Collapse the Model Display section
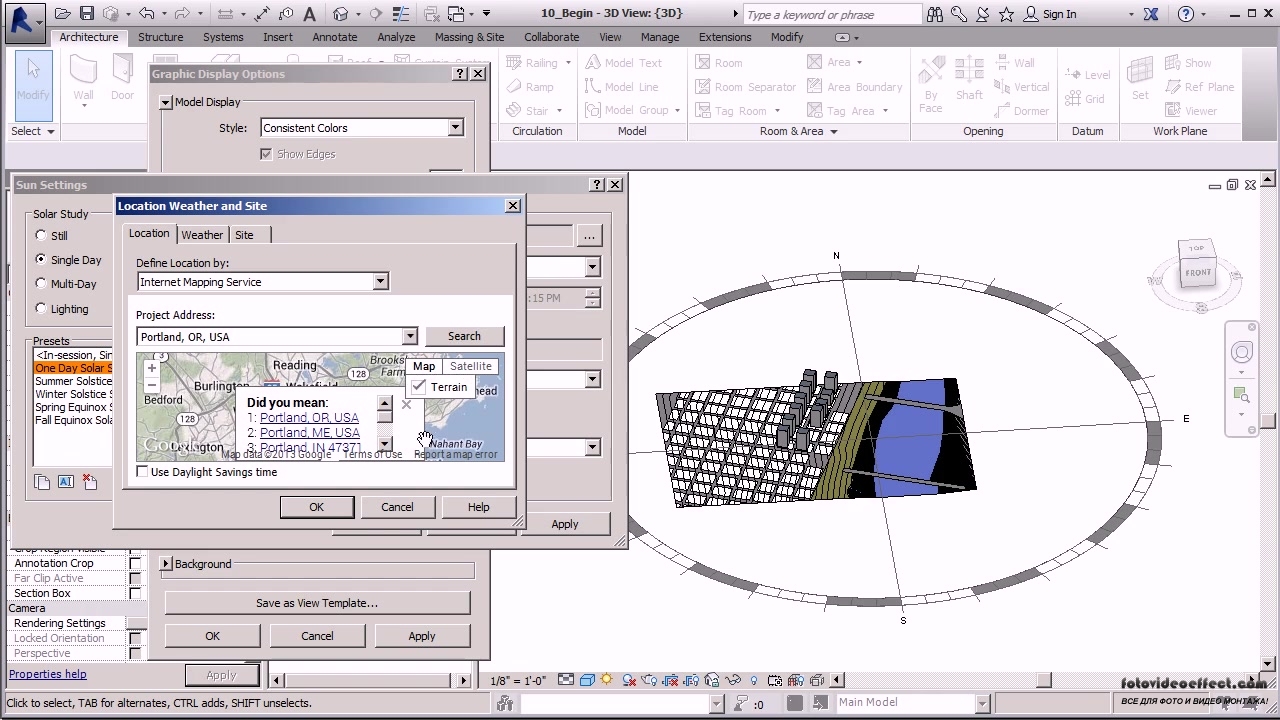1280x720 pixels. (165, 102)
